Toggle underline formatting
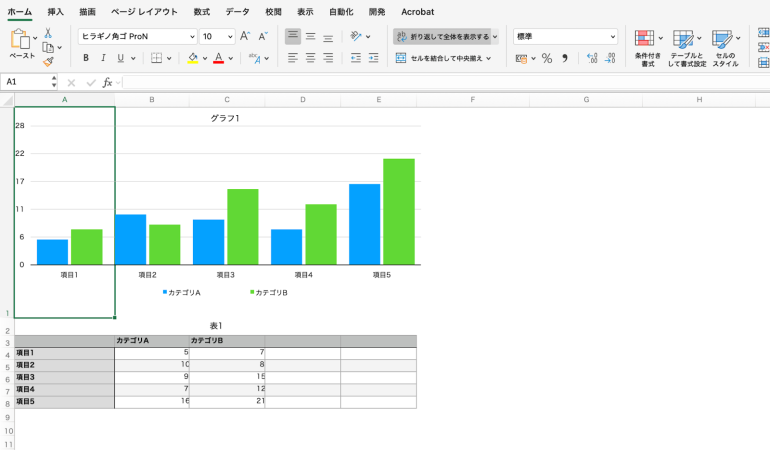The height and width of the screenshot is (450, 770). click(x=120, y=58)
